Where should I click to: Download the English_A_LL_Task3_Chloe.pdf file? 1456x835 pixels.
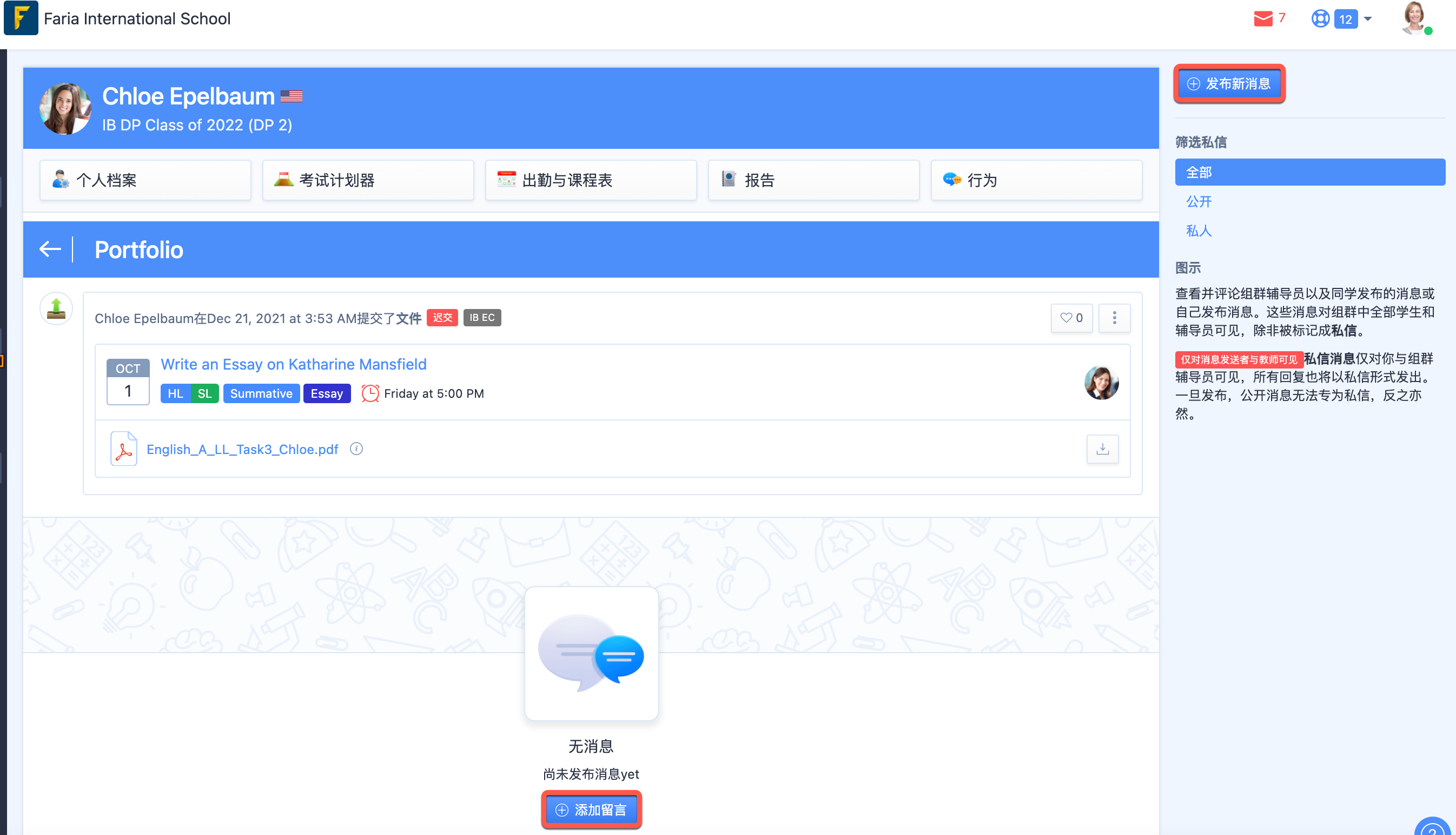pos(1102,449)
